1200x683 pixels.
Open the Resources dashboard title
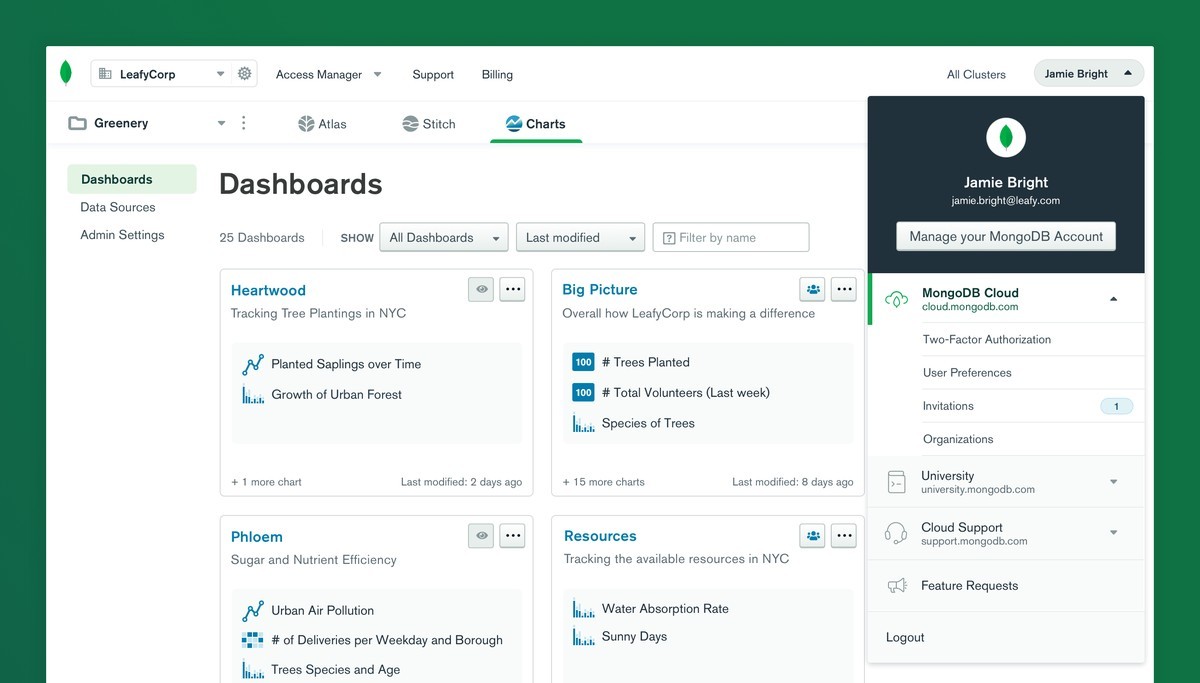click(600, 536)
